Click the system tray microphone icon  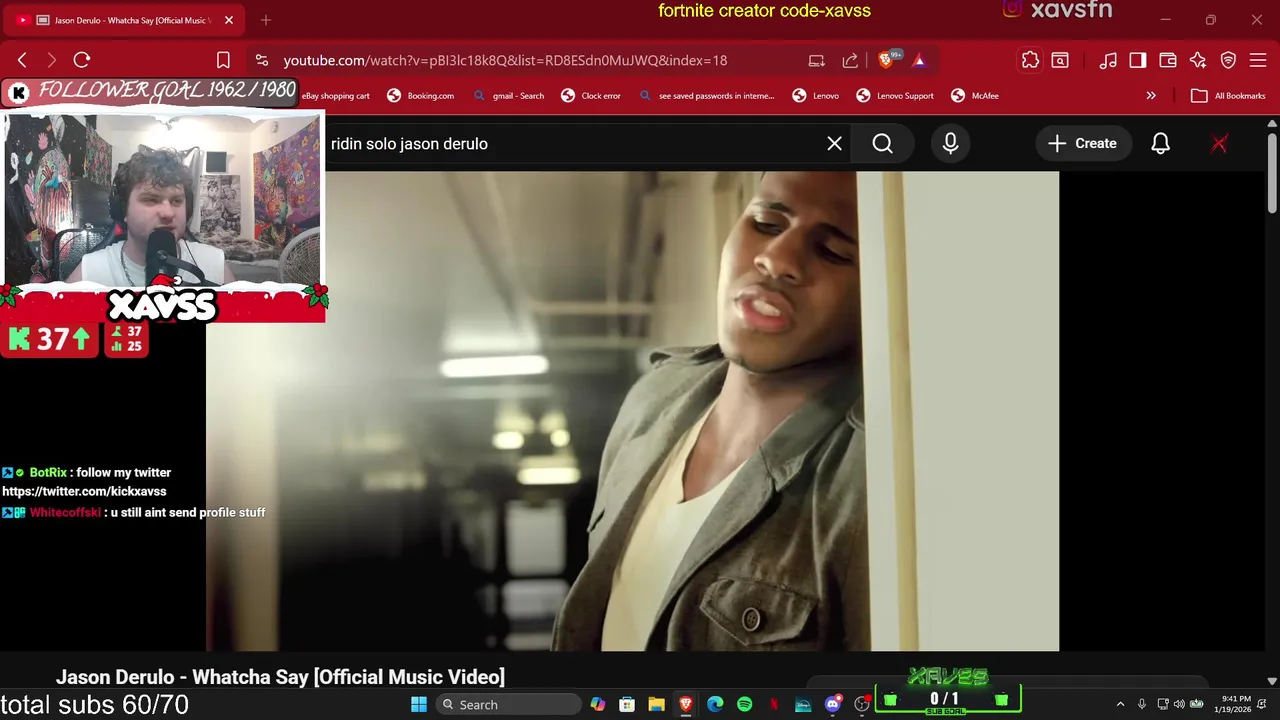point(1141,704)
